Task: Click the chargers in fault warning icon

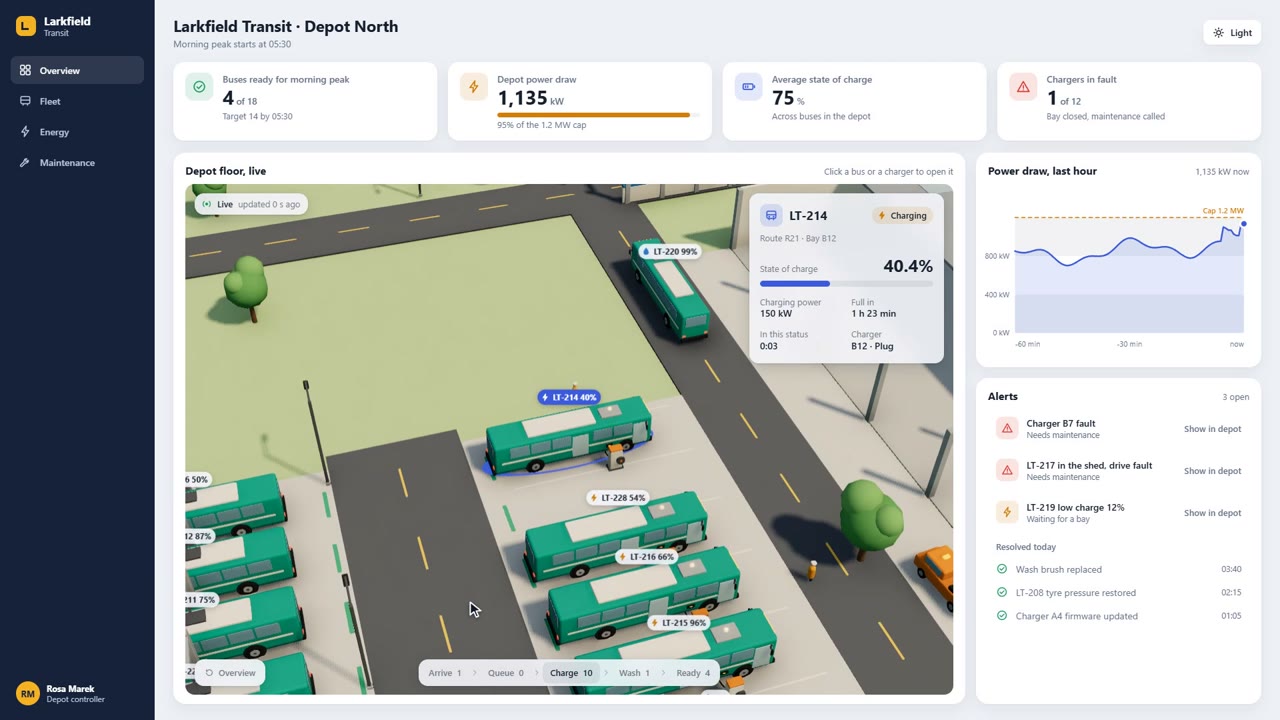Action: [x=1023, y=87]
